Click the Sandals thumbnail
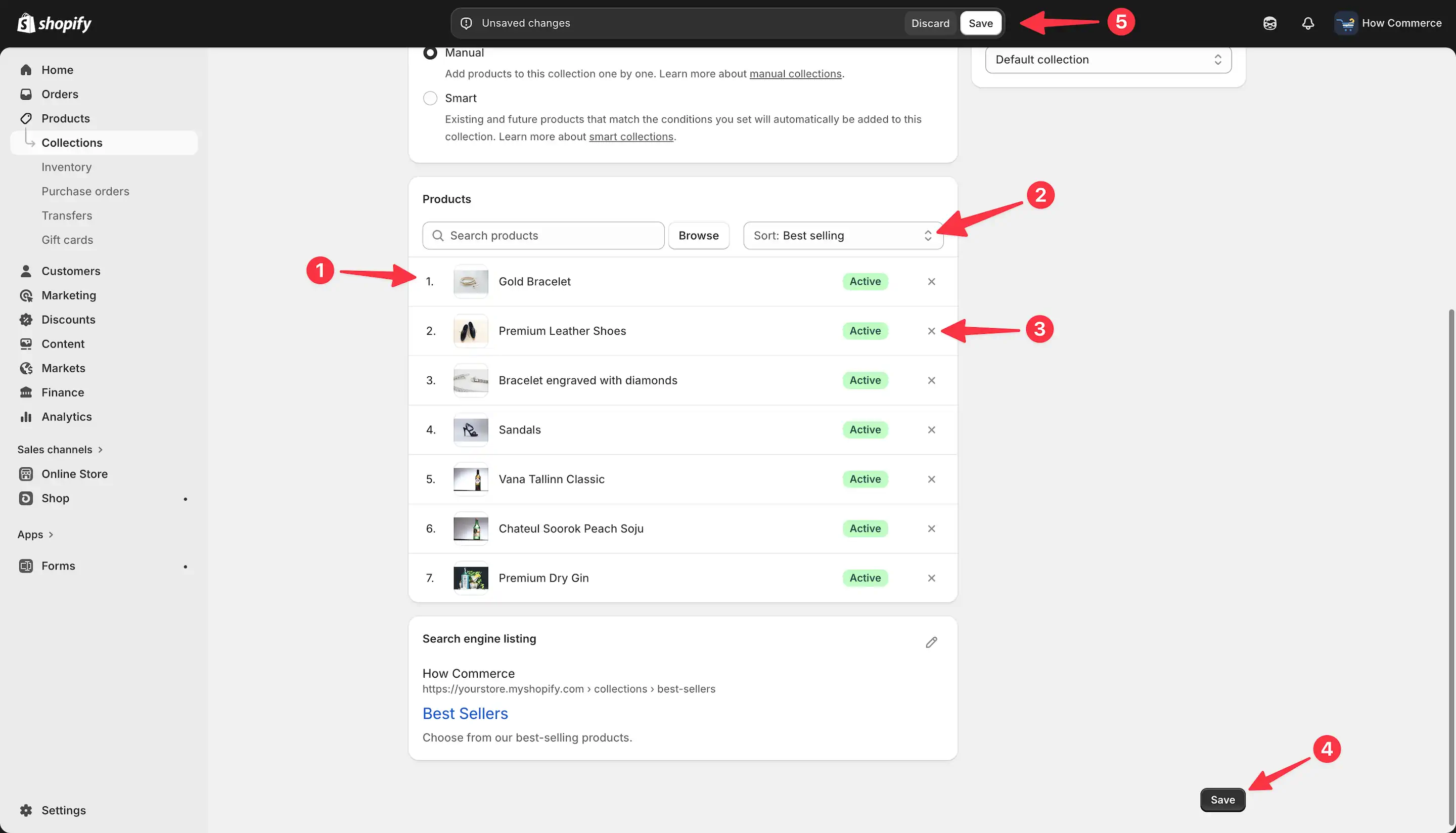Screen dimensions: 1456x833 (x=470, y=430)
